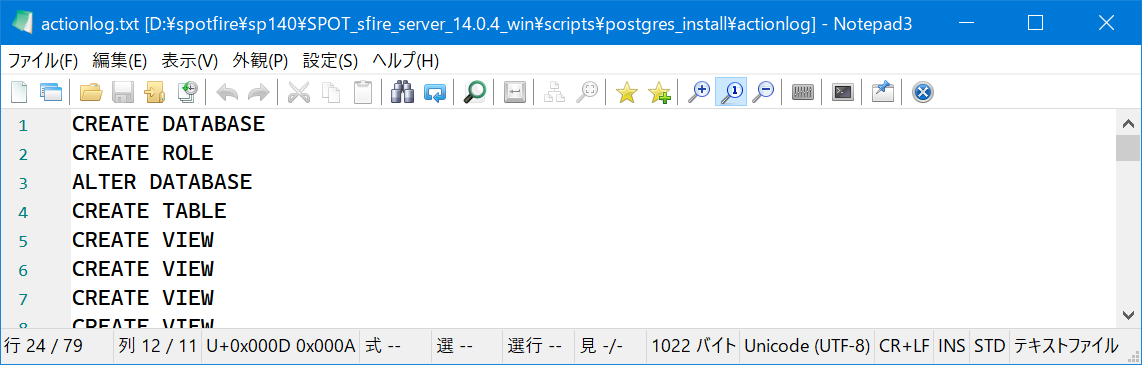This screenshot has height=365, width=1142.
Task: Click the テキストファイル scheme status entry
Action: coord(1066,345)
